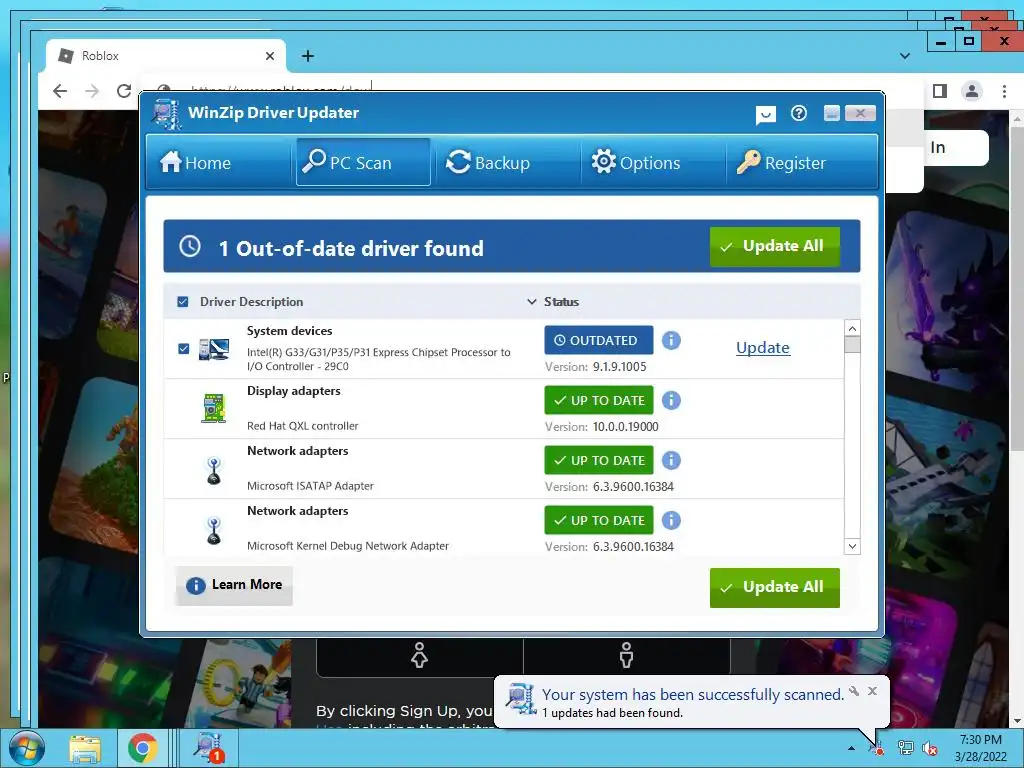Select the female gender icon on Roblox page
The height and width of the screenshot is (768, 1024).
click(419, 655)
